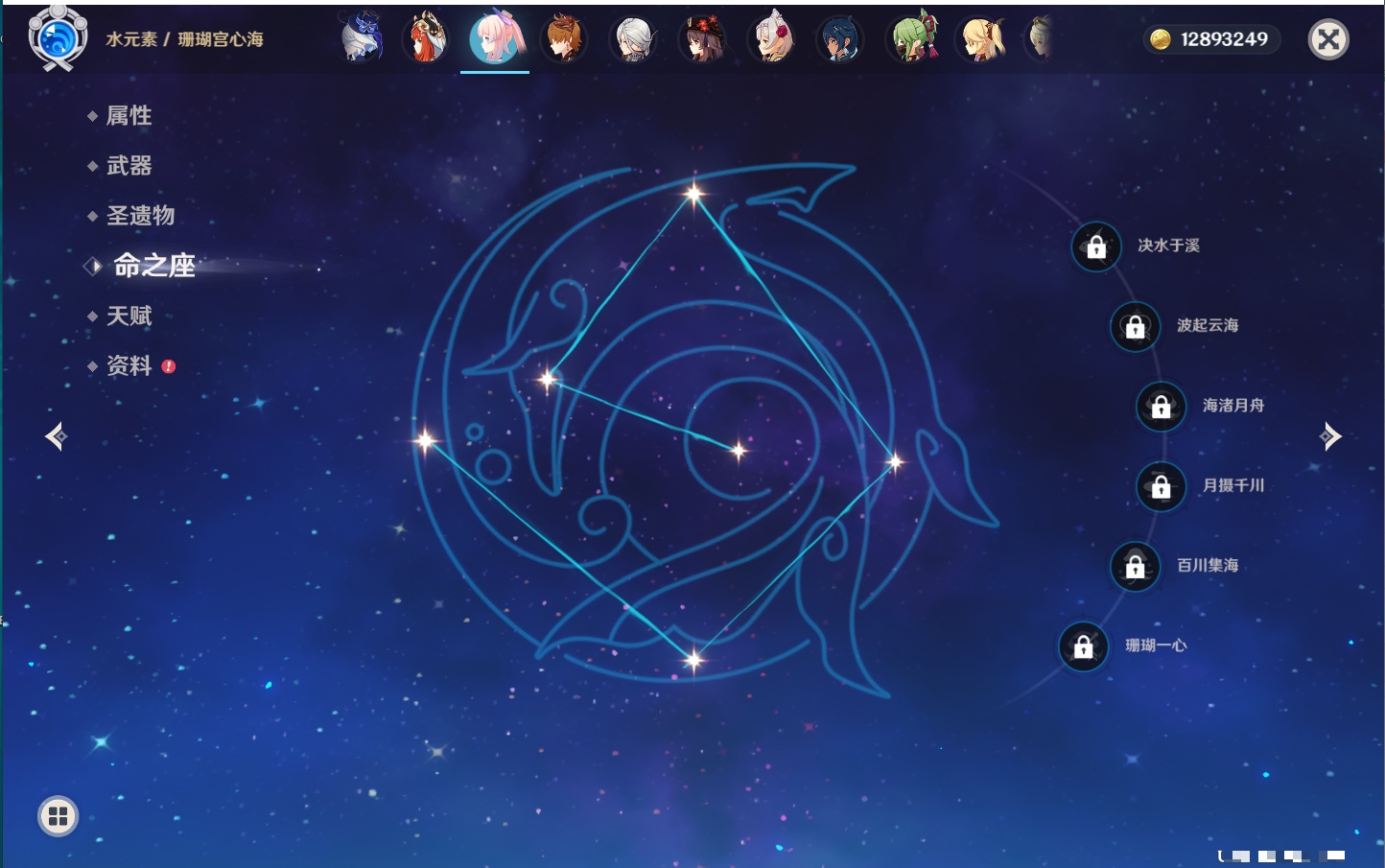Switch to the 天赋 talents section
Viewport: 1385px width, 868px height.
click(129, 316)
